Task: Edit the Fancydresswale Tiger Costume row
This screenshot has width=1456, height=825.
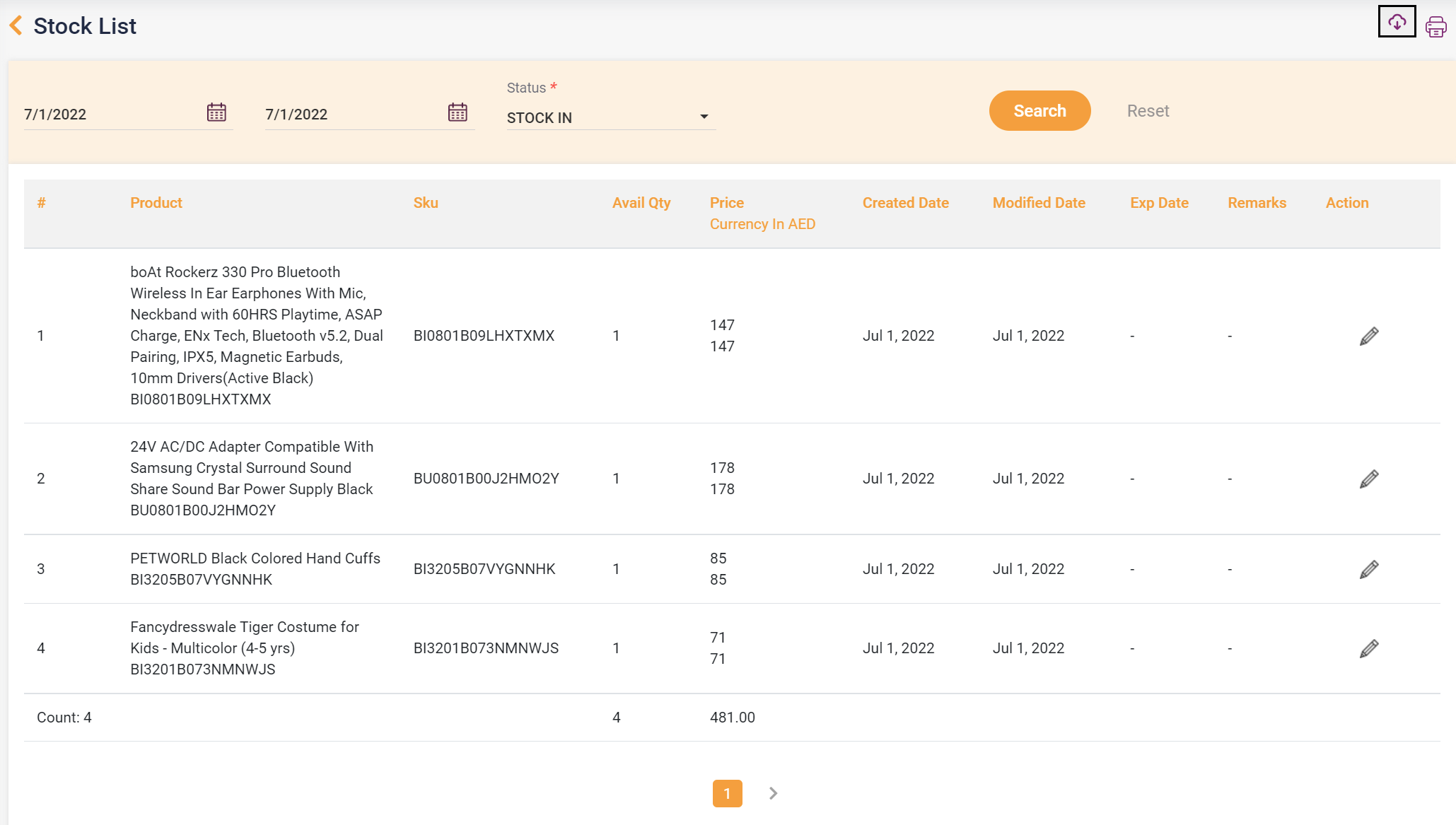Action: [1369, 648]
